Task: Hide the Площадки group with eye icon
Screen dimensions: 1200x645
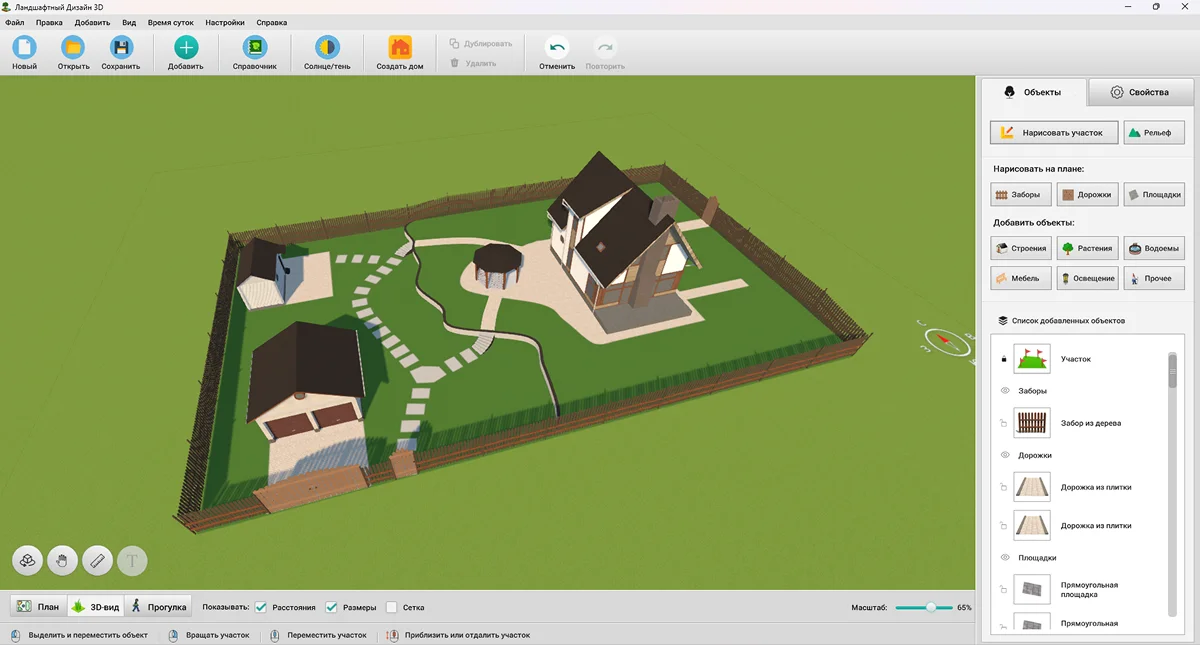Action: click(x=1004, y=557)
